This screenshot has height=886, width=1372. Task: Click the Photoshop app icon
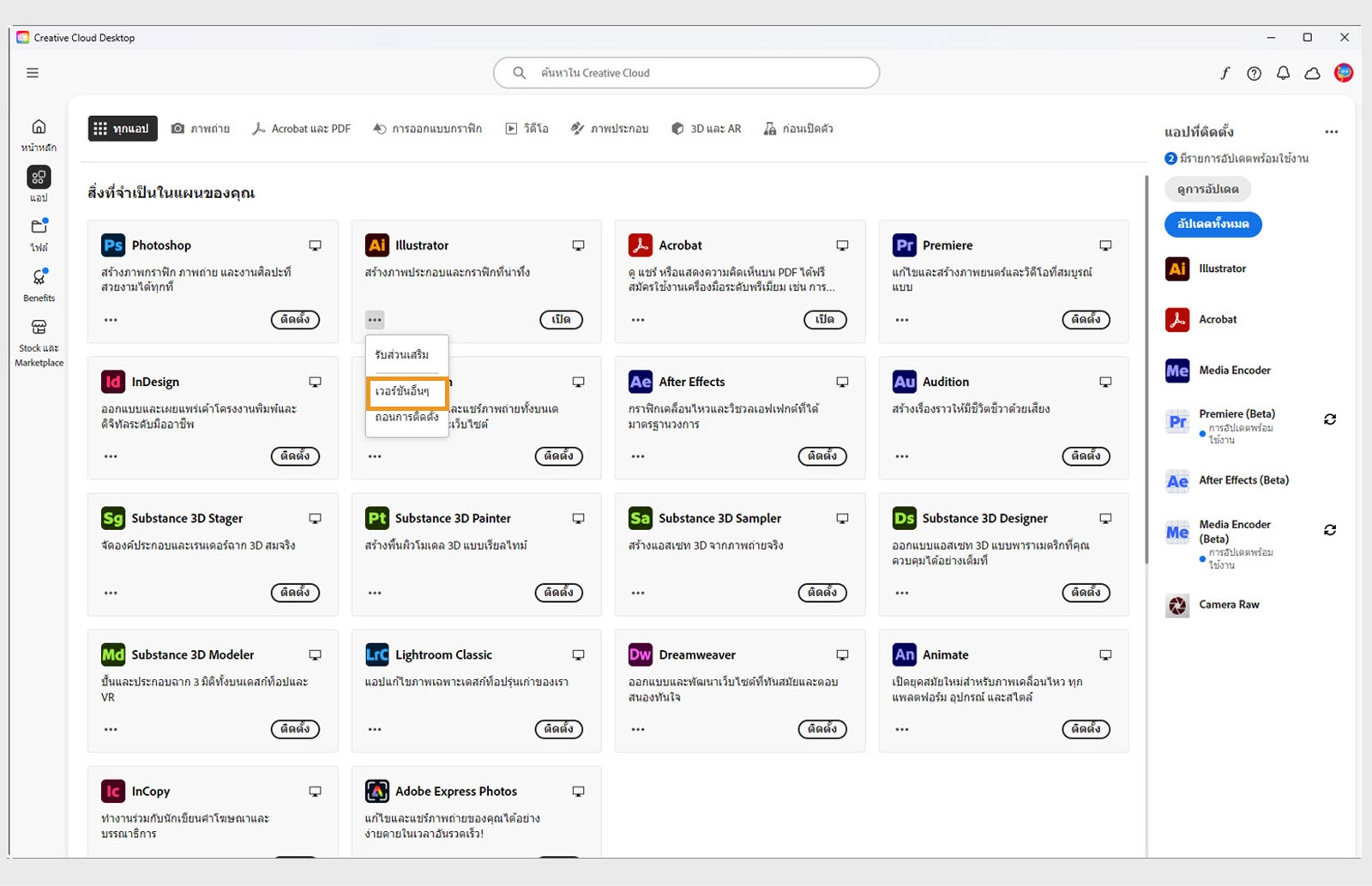pyautogui.click(x=113, y=245)
